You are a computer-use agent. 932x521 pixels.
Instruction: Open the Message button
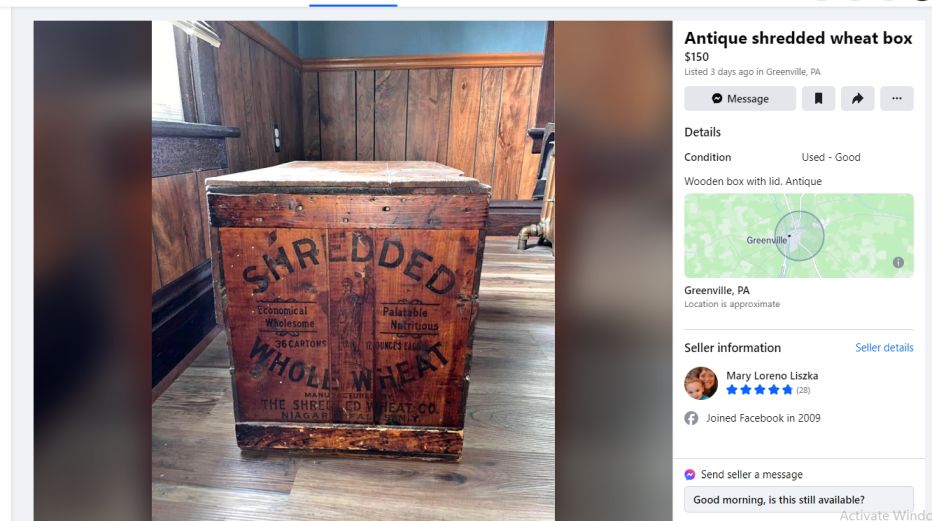(740, 99)
